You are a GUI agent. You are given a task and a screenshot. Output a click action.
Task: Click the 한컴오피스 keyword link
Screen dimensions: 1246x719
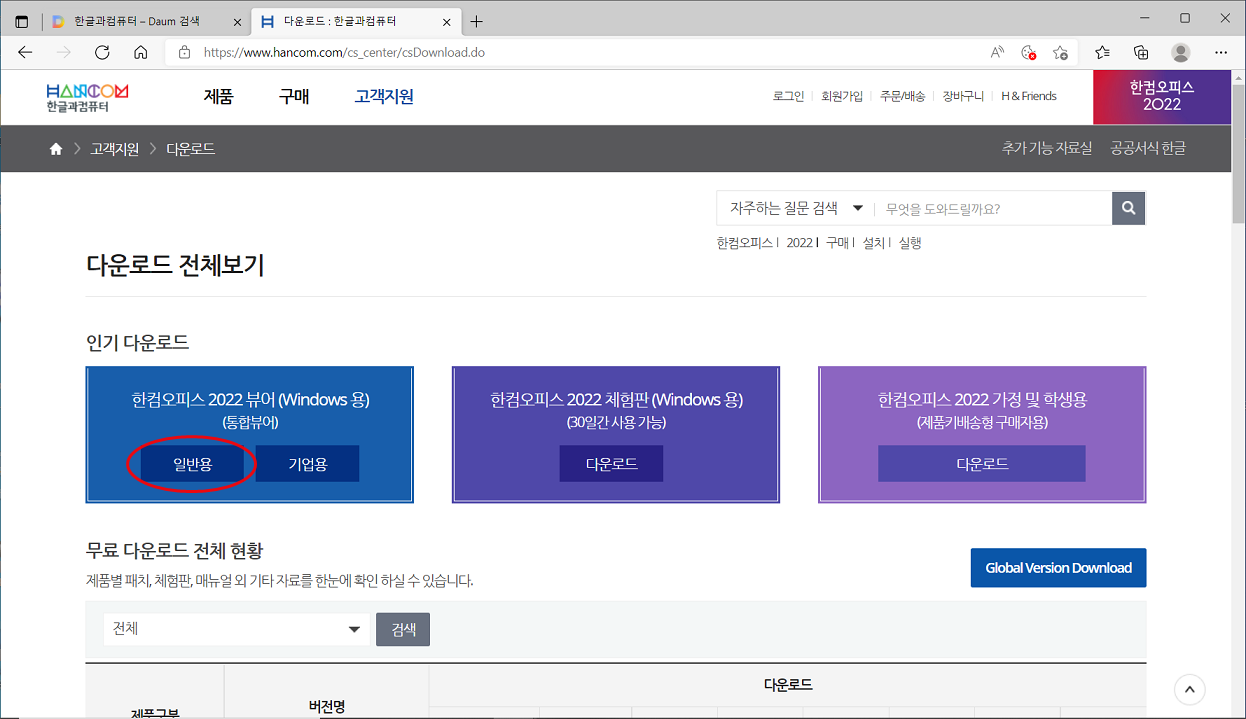click(x=745, y=243)
